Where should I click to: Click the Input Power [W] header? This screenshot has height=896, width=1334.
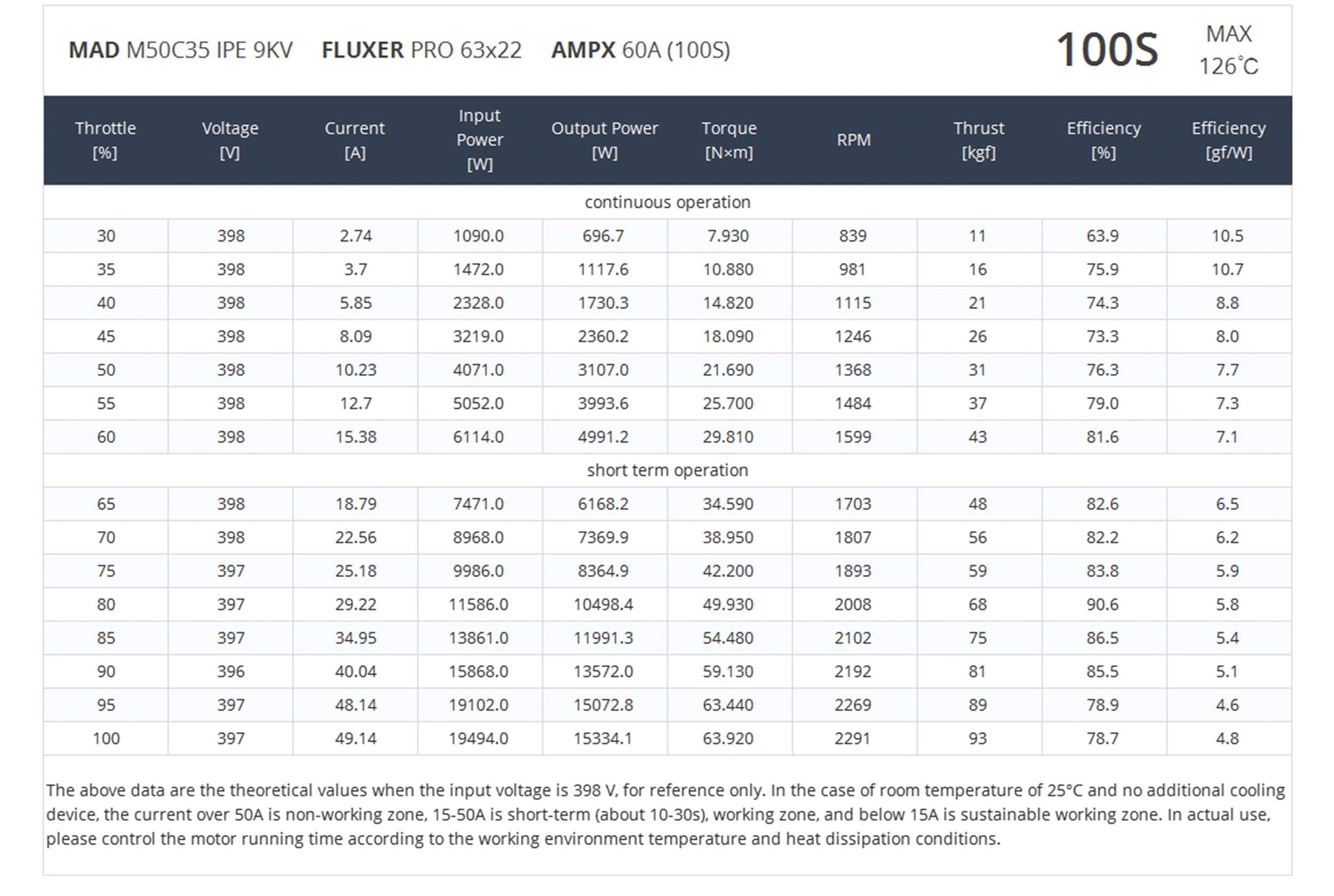pyautogui.click(x=480, y=140)
